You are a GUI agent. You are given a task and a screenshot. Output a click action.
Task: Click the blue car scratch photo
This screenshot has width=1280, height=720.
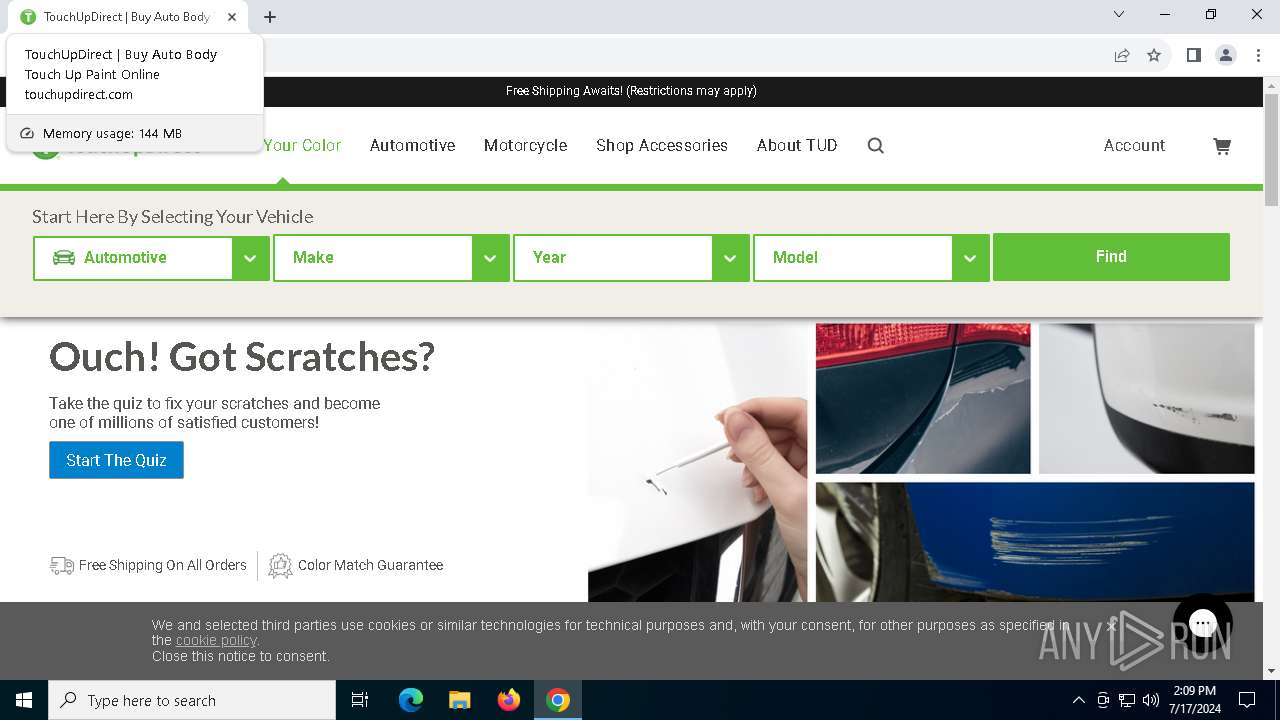1035,542
